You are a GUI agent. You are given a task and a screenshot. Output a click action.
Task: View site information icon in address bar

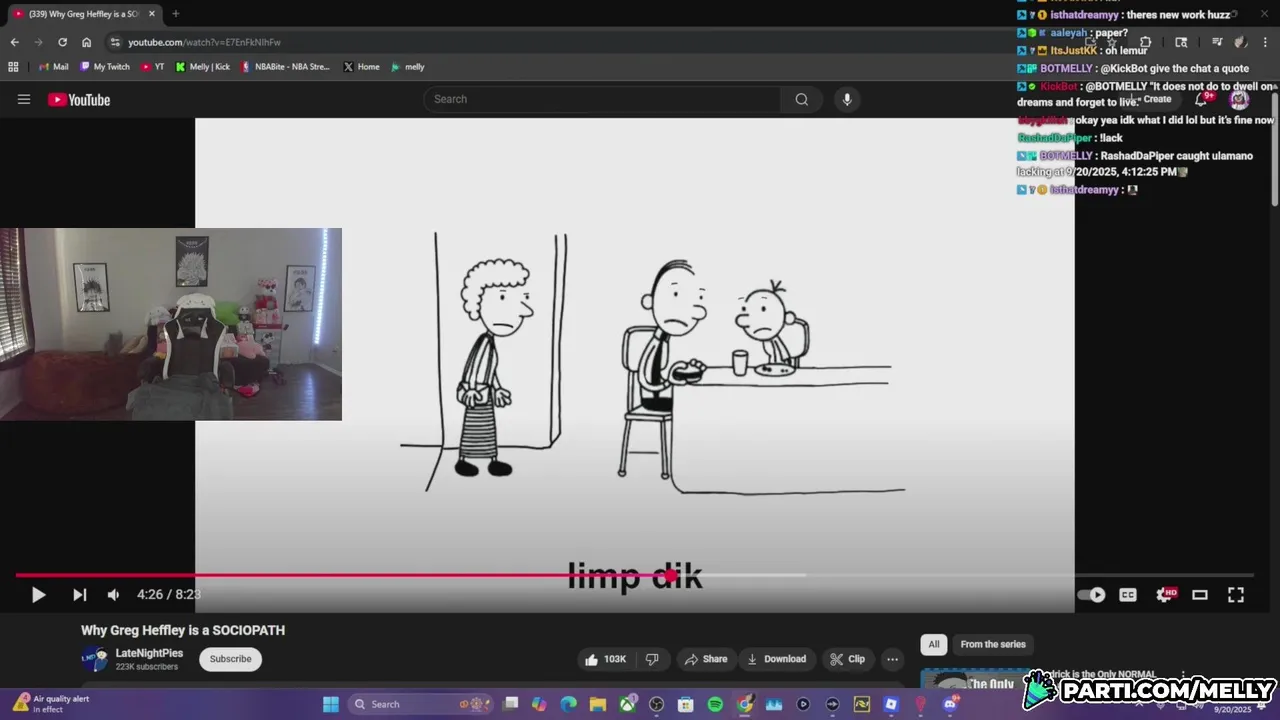click(x=115, y=42)
